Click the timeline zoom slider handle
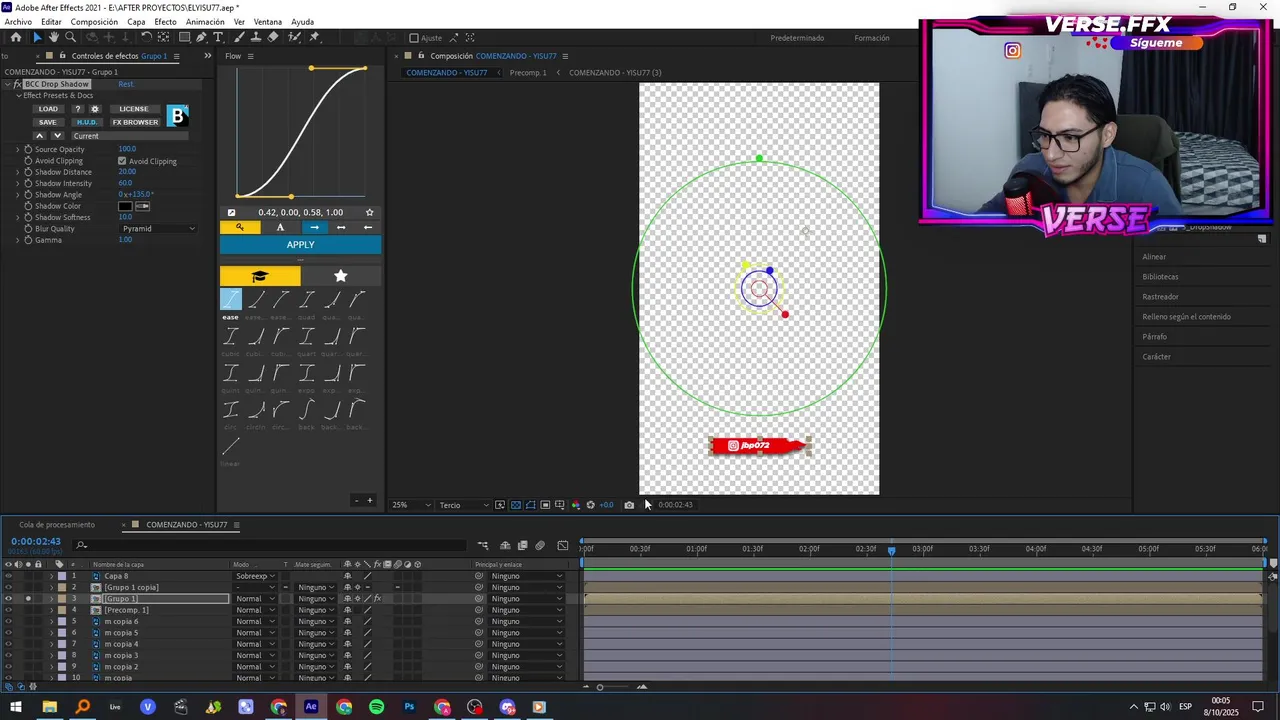This screenshot has width=1280, height=720. (600, 687)
